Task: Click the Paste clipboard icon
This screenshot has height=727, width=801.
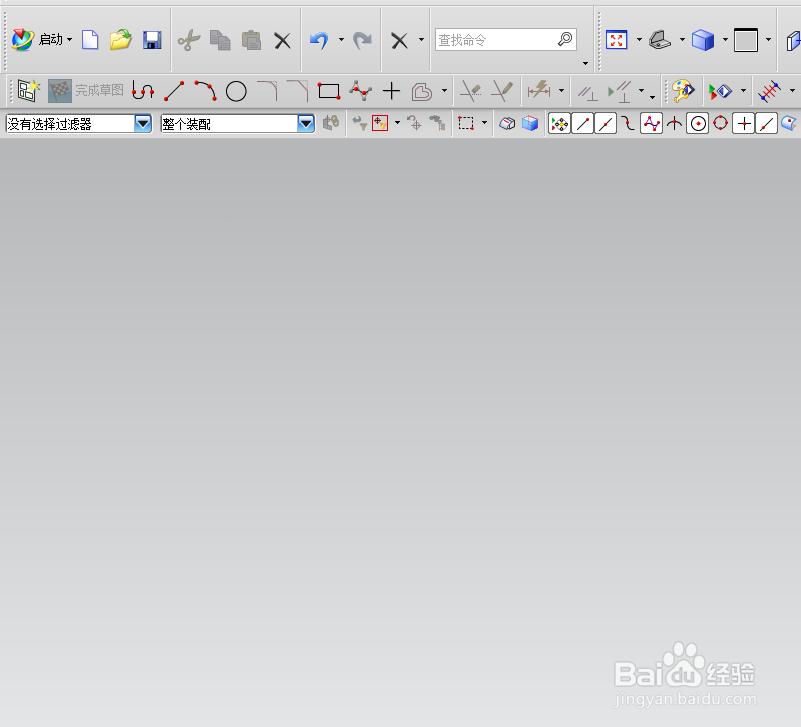Action: [251, 40]
